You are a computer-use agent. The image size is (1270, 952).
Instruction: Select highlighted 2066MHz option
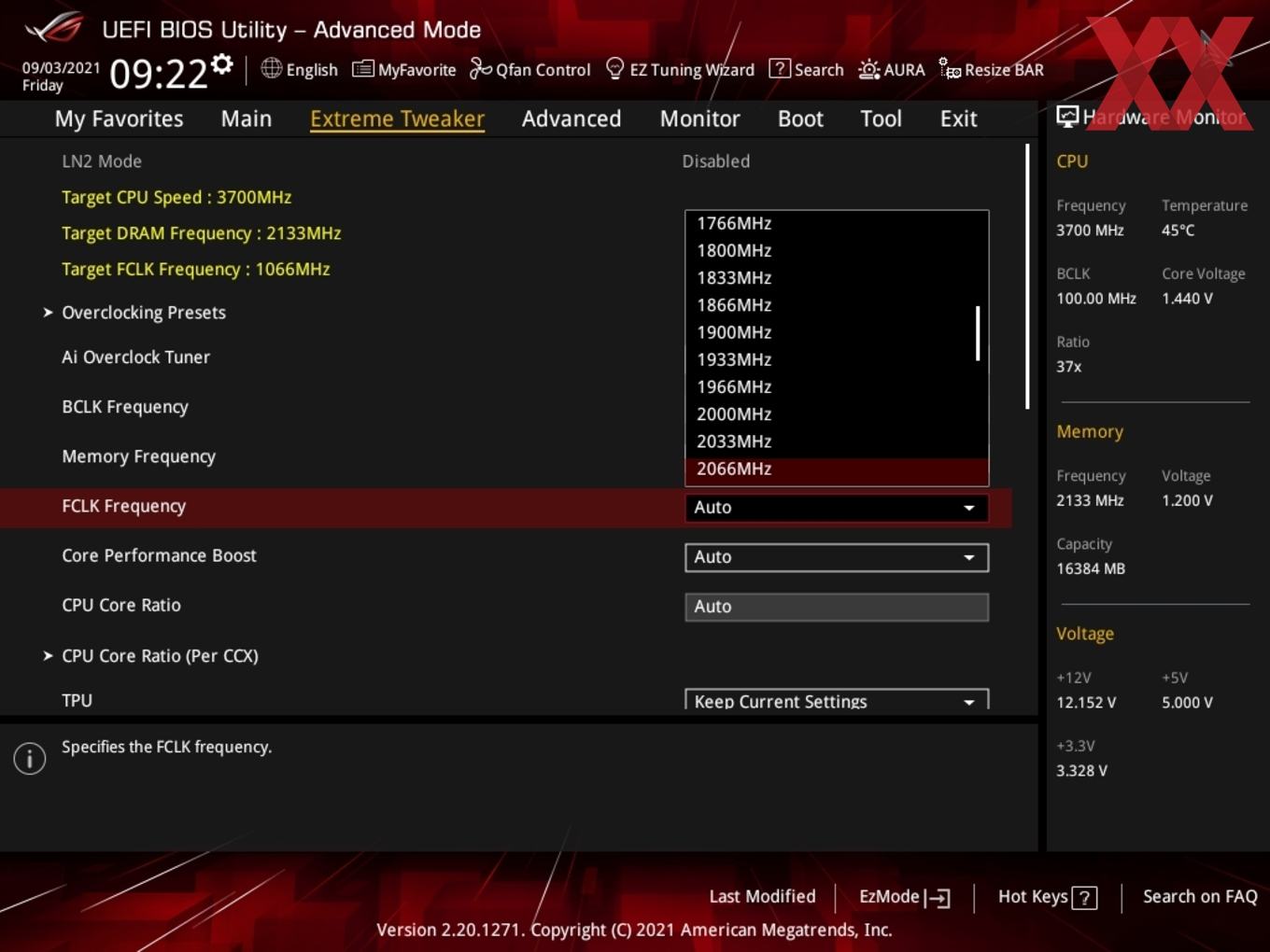pyautogui.click(x=836, y=469)
